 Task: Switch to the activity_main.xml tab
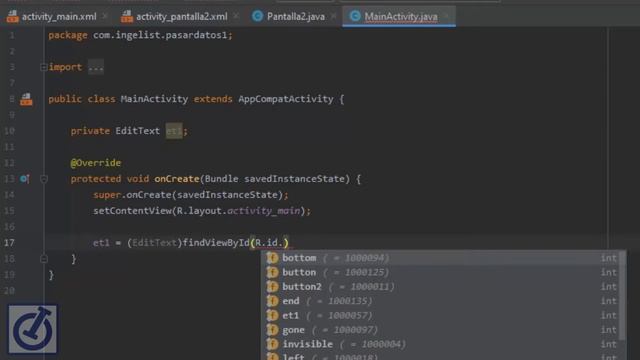59,17
